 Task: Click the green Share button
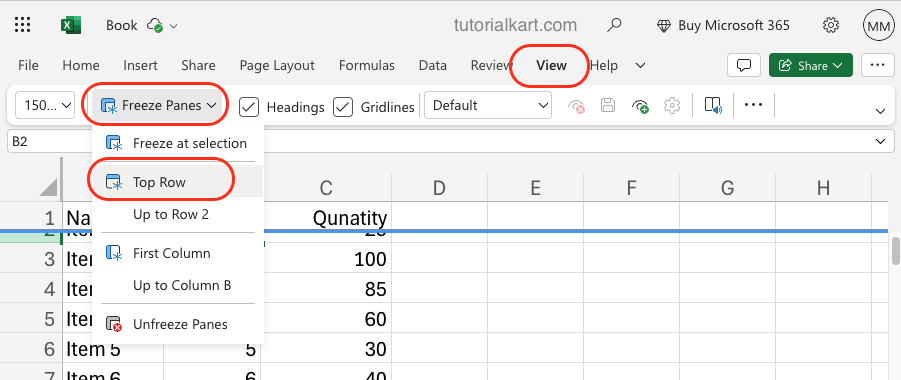pos(811,66)
